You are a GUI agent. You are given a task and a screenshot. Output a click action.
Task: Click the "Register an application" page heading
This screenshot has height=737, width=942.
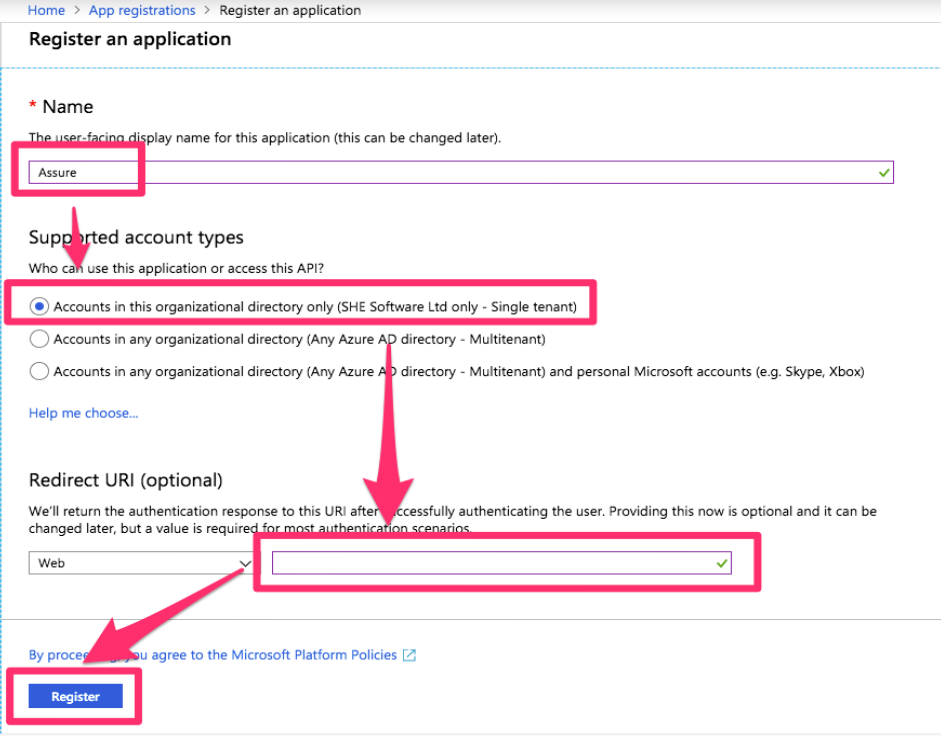point(129,39)
